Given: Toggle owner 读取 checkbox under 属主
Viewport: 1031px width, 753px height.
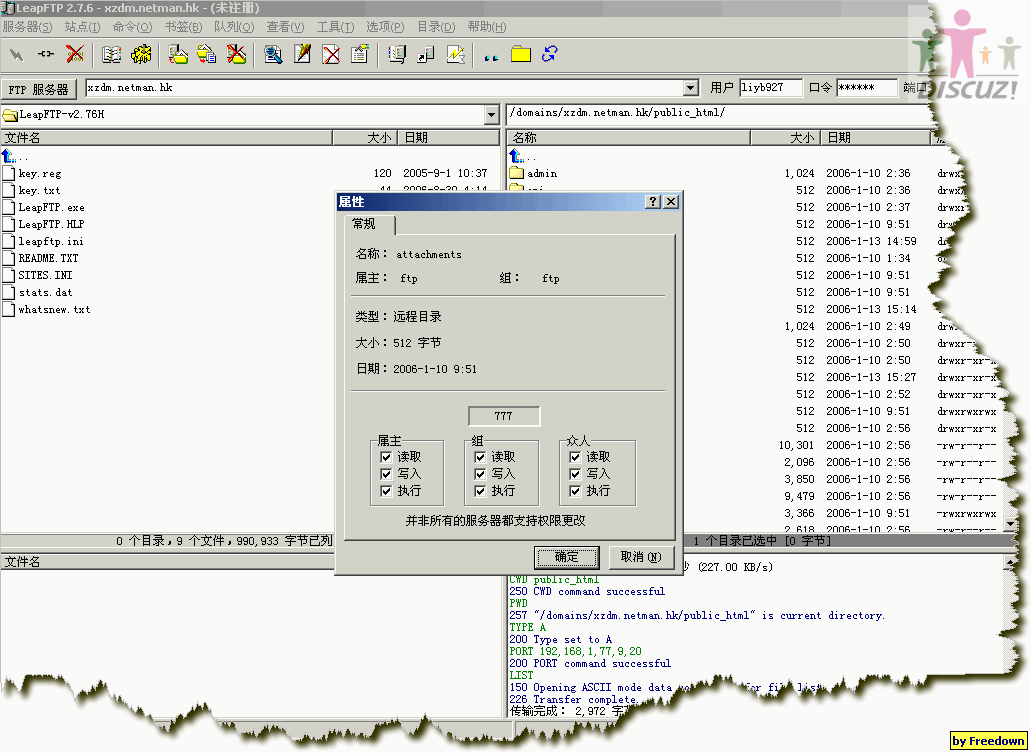Looking at the screenshot, I should click(x=386, y=457).
